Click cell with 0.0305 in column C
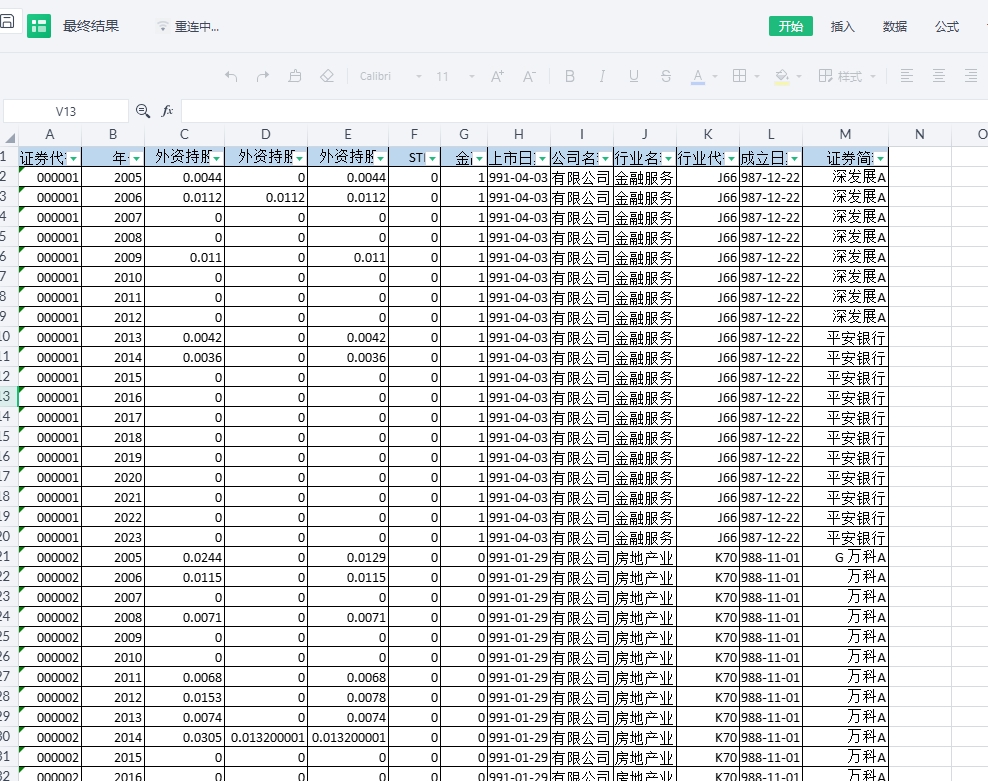This screenshot has height=781, width=988. coord(185,737)
